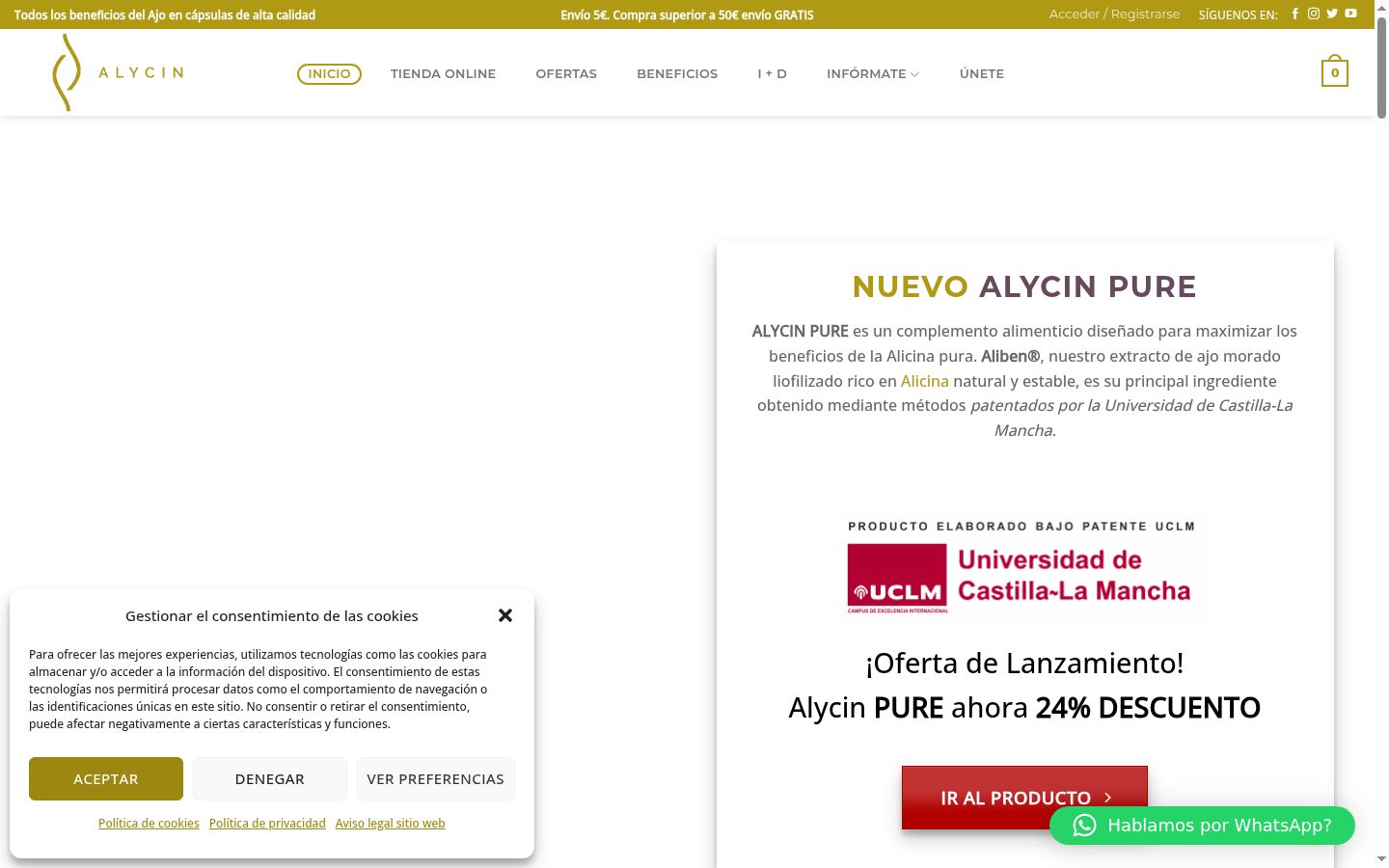Open the Facebook social icon
This screenshot has height=868, width=1389.
pos(1294,14)
